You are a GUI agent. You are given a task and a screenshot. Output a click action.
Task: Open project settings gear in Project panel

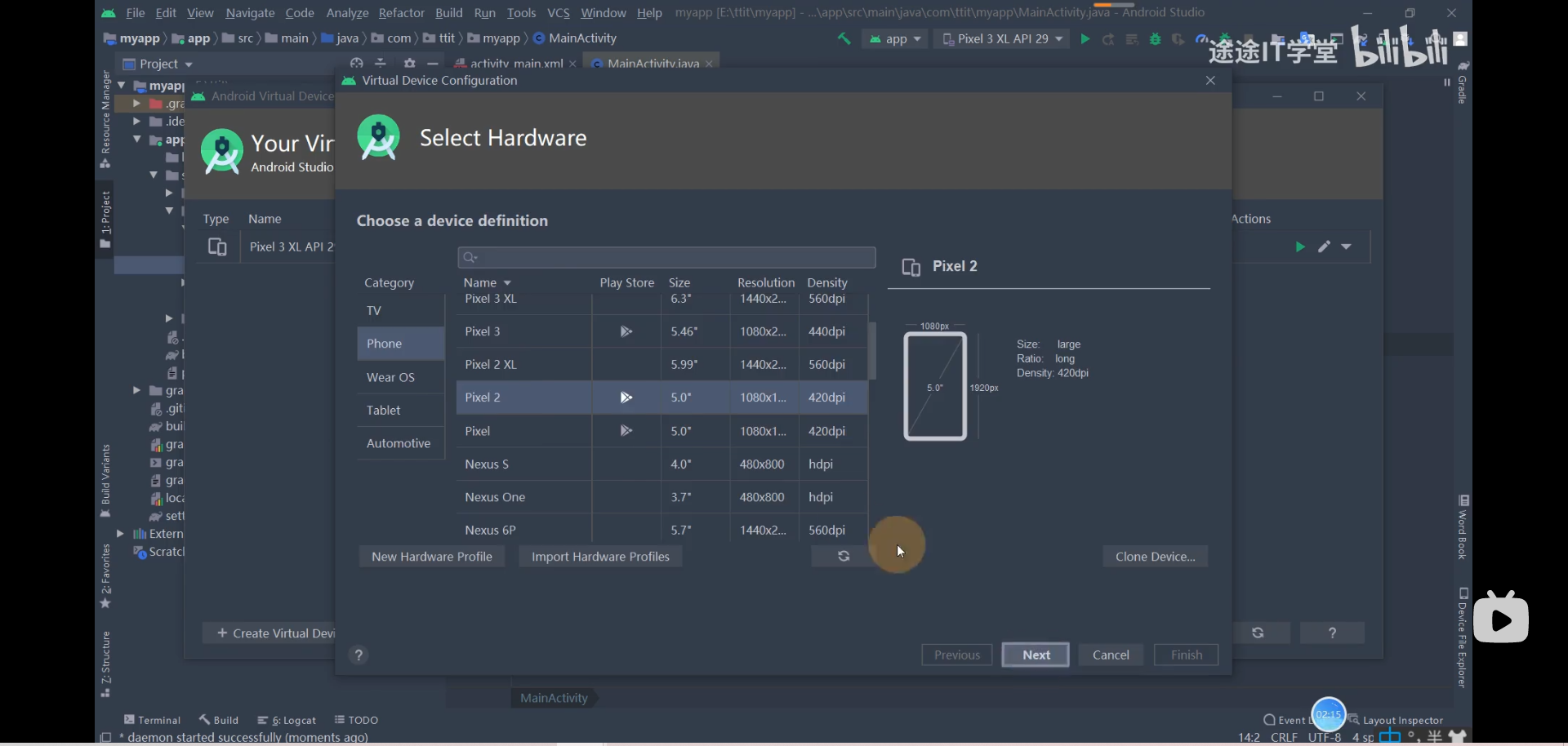(410, 63)
